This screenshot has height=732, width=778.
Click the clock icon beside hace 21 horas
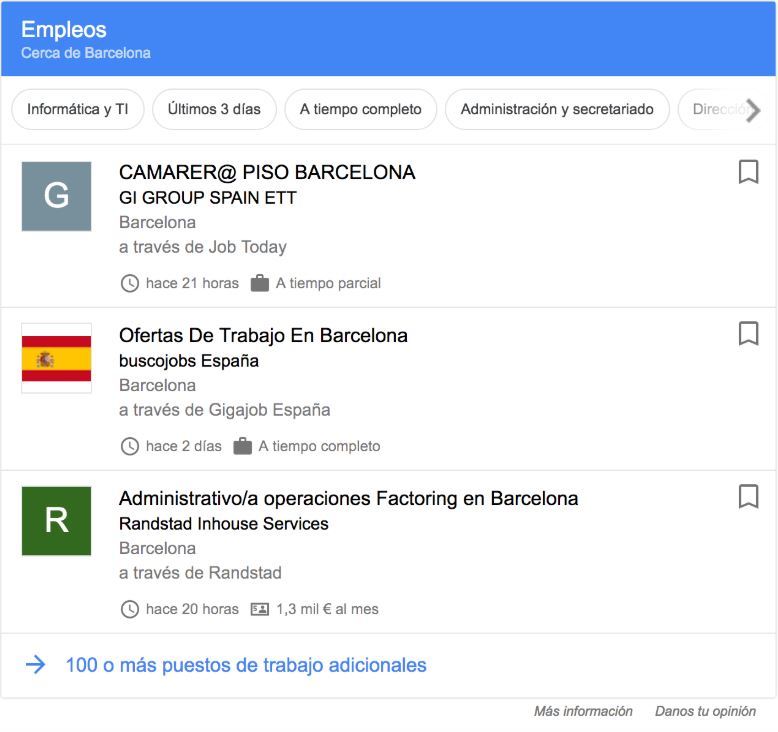(130, 283)
